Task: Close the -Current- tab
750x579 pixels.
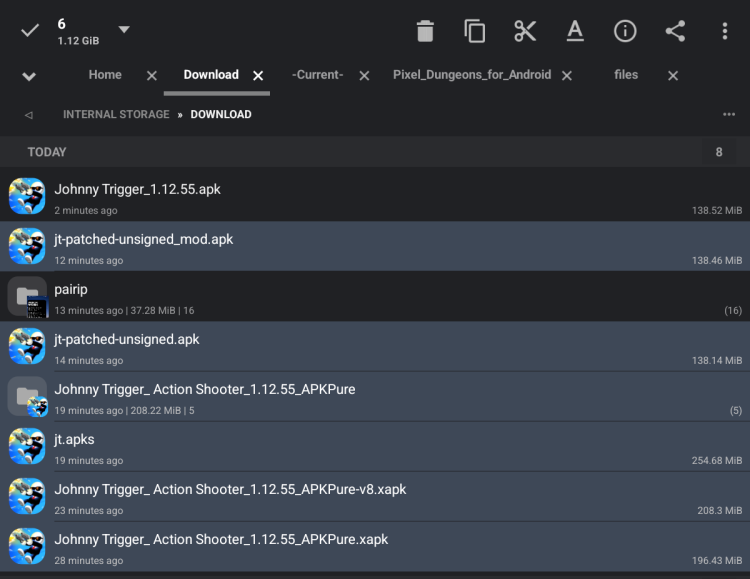Action: pyautogui.click(x=364, y=76)
